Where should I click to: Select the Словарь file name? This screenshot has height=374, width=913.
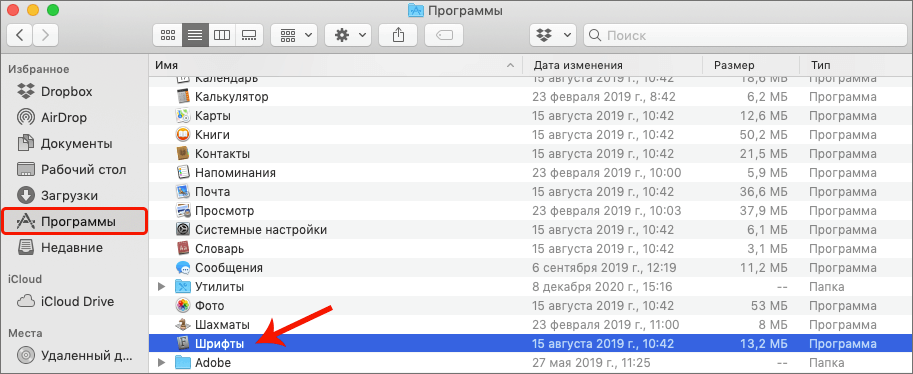tap(219, 249)
